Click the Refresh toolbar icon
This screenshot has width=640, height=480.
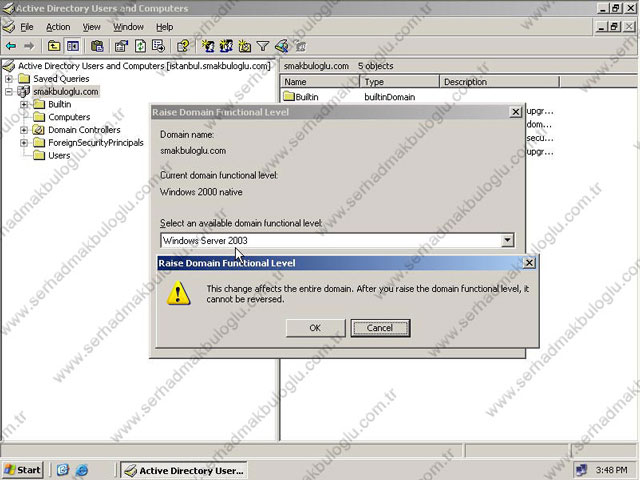click(140, 46)
